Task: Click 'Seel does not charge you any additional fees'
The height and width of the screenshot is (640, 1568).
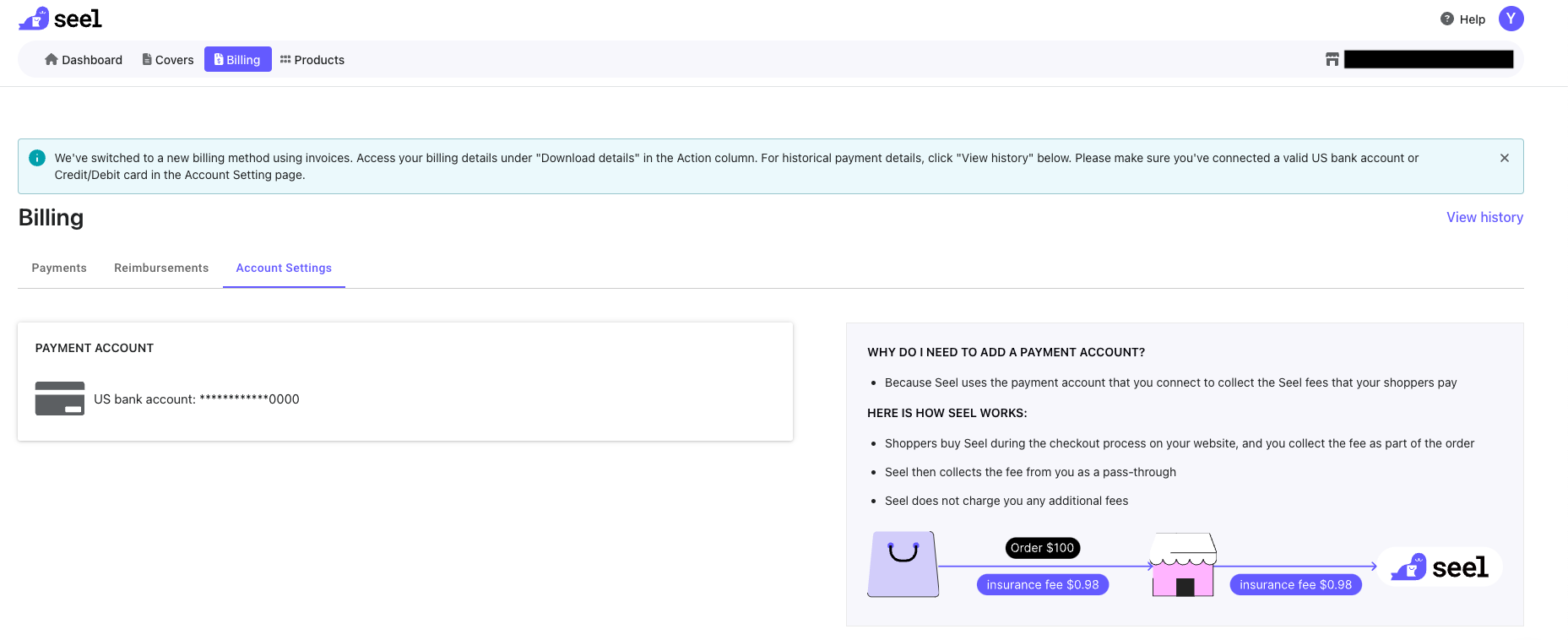Action: pos(1006,501)
